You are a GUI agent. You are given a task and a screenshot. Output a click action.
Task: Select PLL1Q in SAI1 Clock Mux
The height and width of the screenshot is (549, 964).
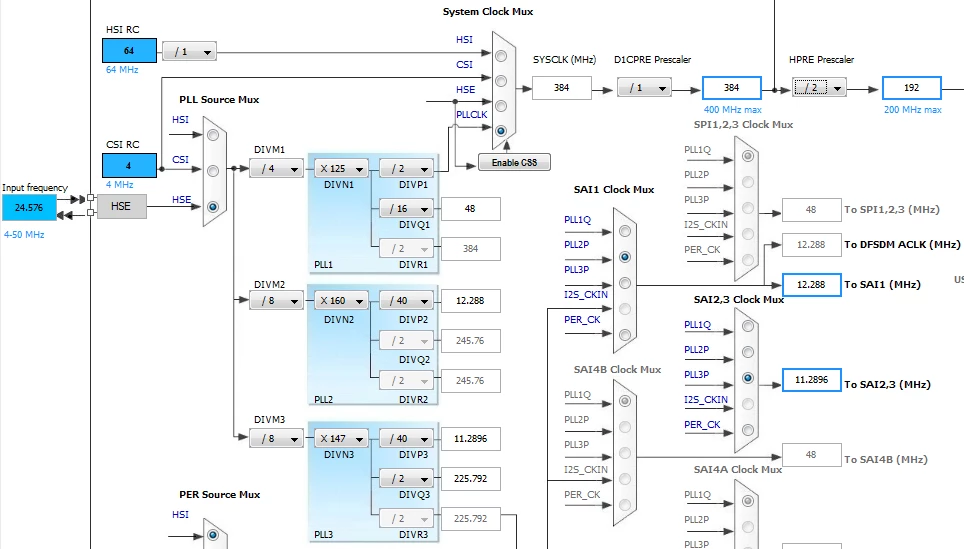pyautogui.click(x=625, y=231)
